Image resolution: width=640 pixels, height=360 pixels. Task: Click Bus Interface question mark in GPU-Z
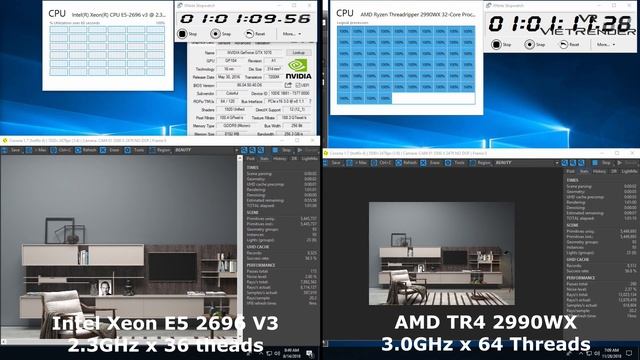coord(310,101)
